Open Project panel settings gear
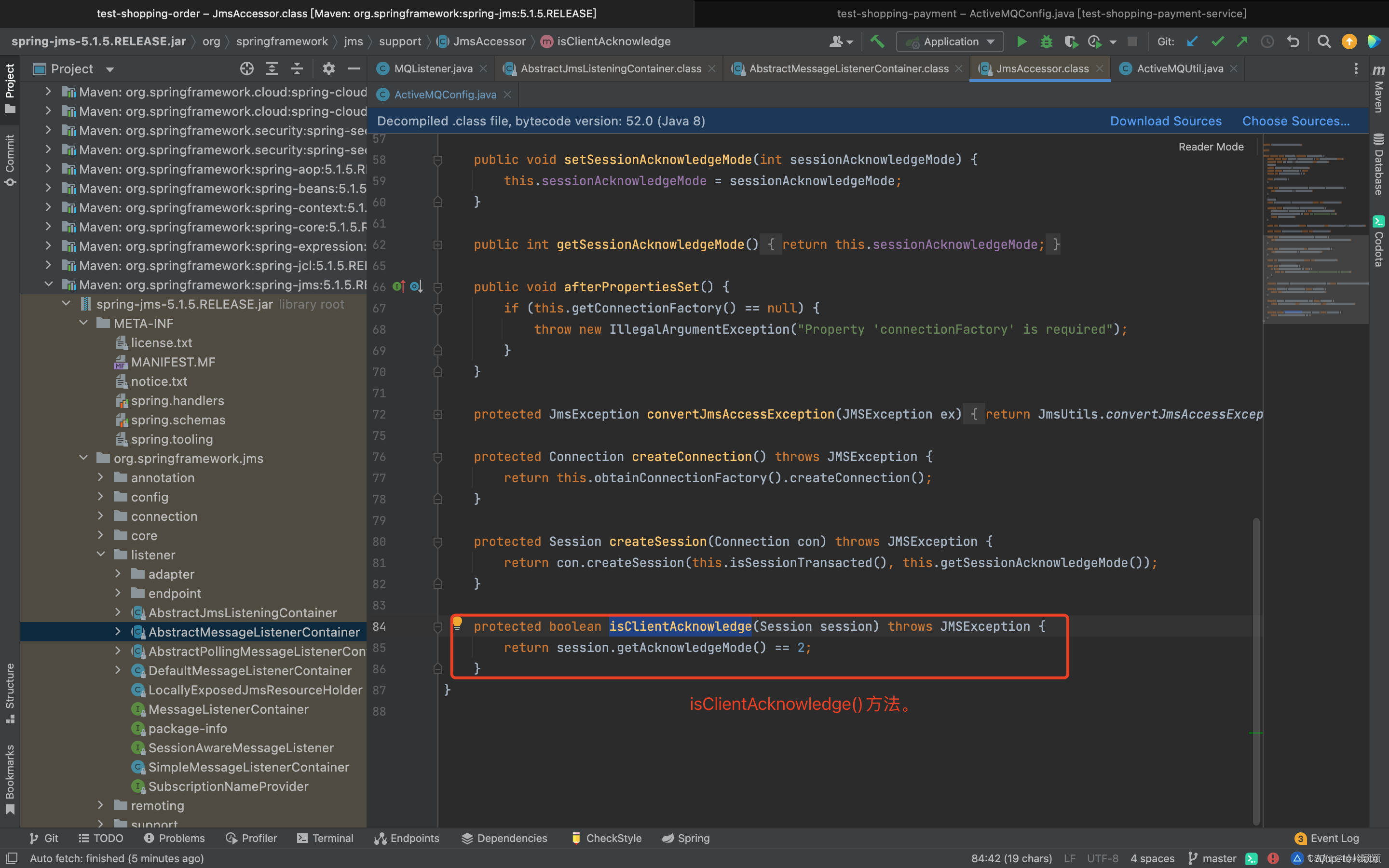Image resolution: width=1389 pixels, height=868 pixels. [328, 69]
